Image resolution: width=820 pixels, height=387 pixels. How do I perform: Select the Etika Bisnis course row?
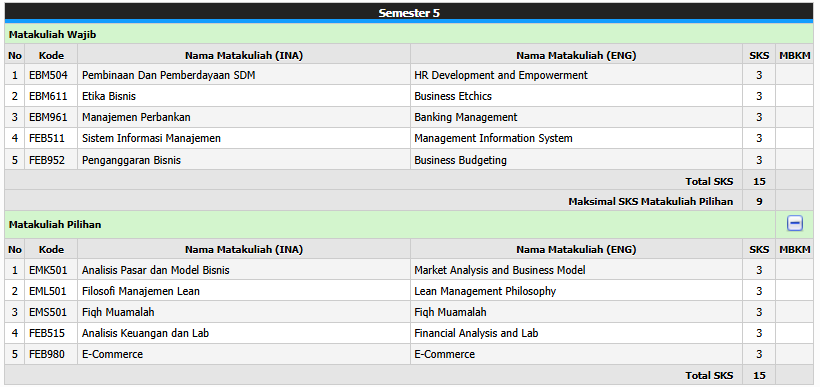tap(409, 96)
